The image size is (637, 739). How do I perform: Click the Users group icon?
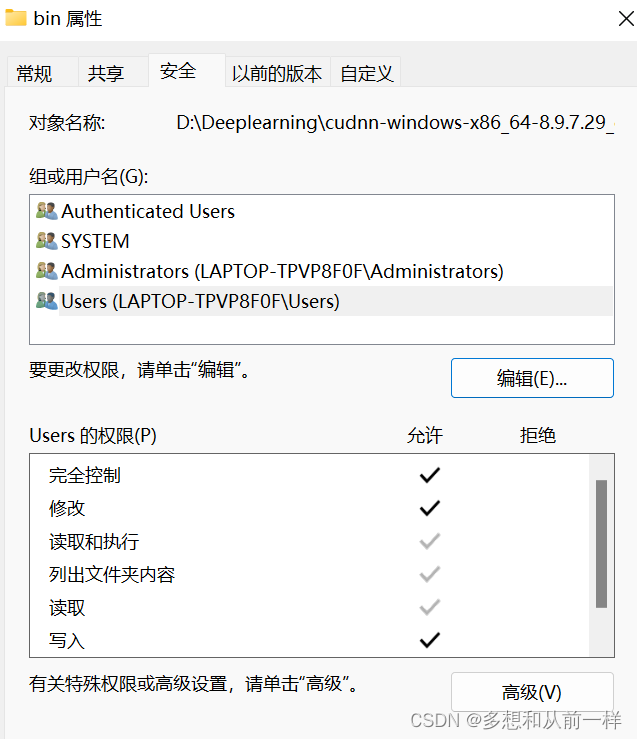46,301
